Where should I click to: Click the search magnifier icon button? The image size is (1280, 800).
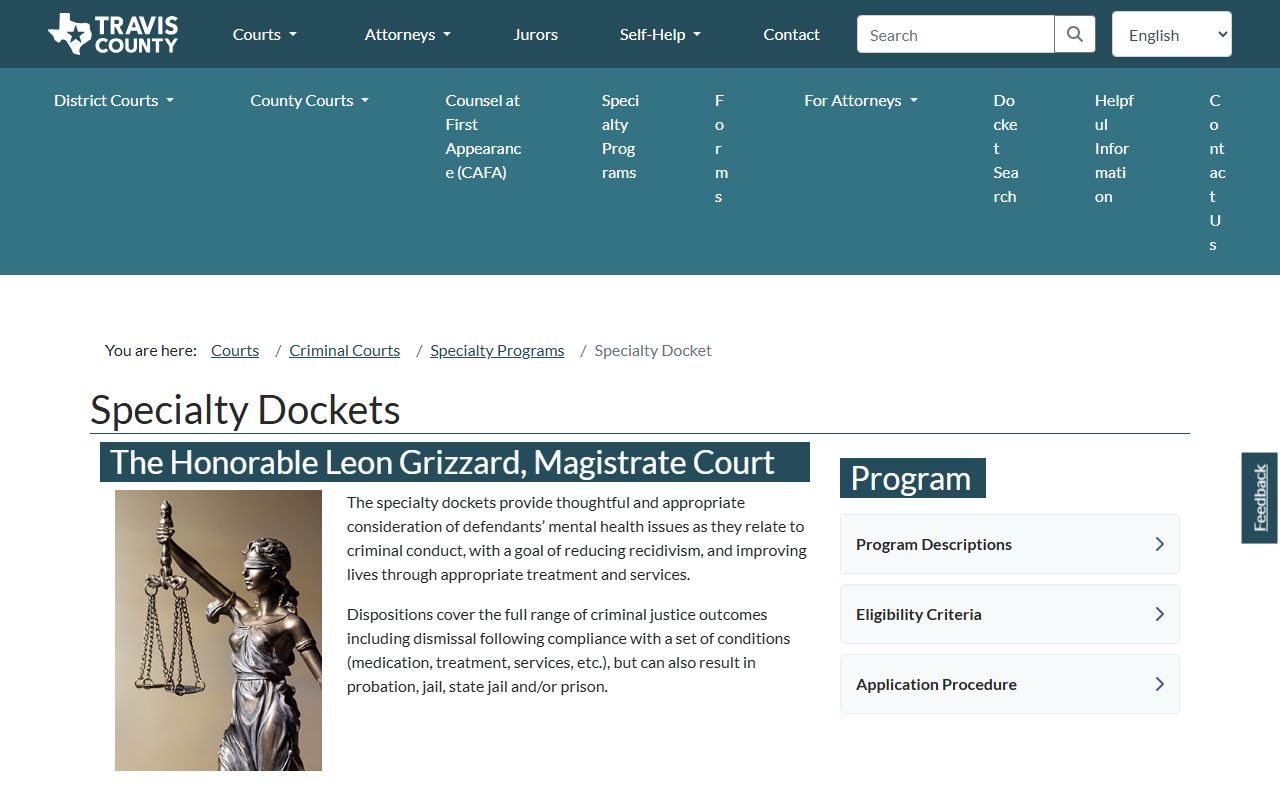(x=1075, y=34)
